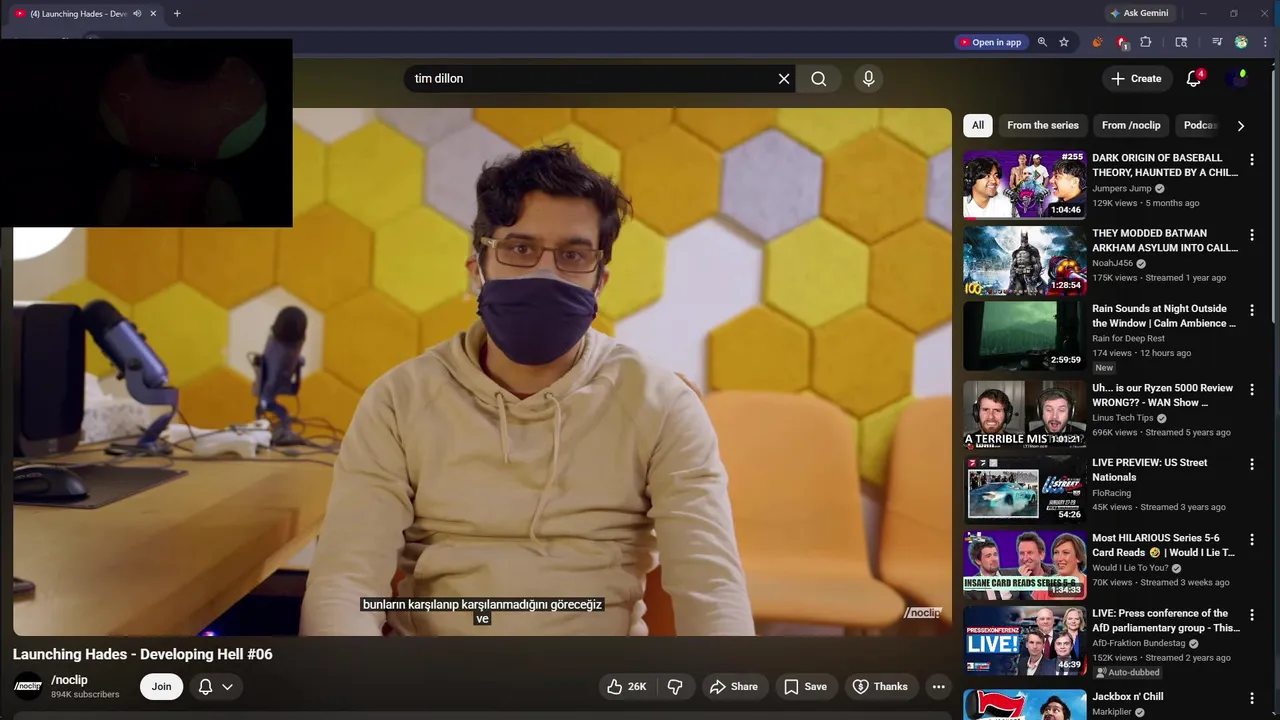Open the orange extension icon

click(1097, 42)
